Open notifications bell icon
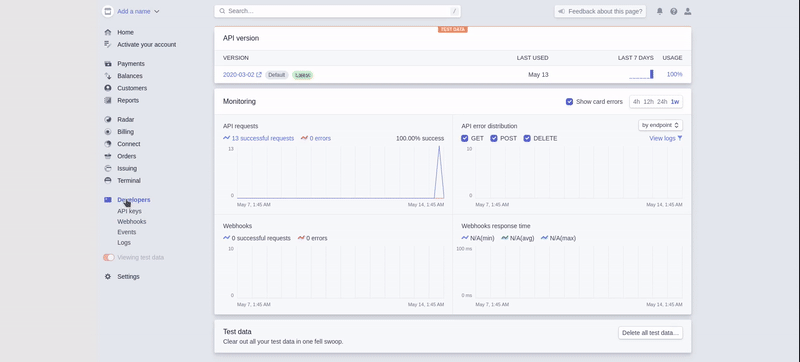 pos(660,11)
